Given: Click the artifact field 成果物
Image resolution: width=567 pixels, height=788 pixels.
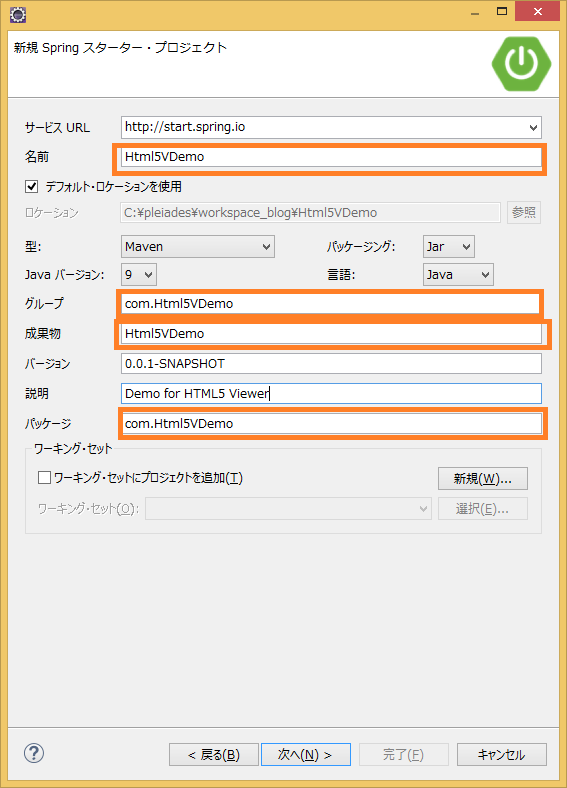Looking at the screenshot, I should click(331, 334).
